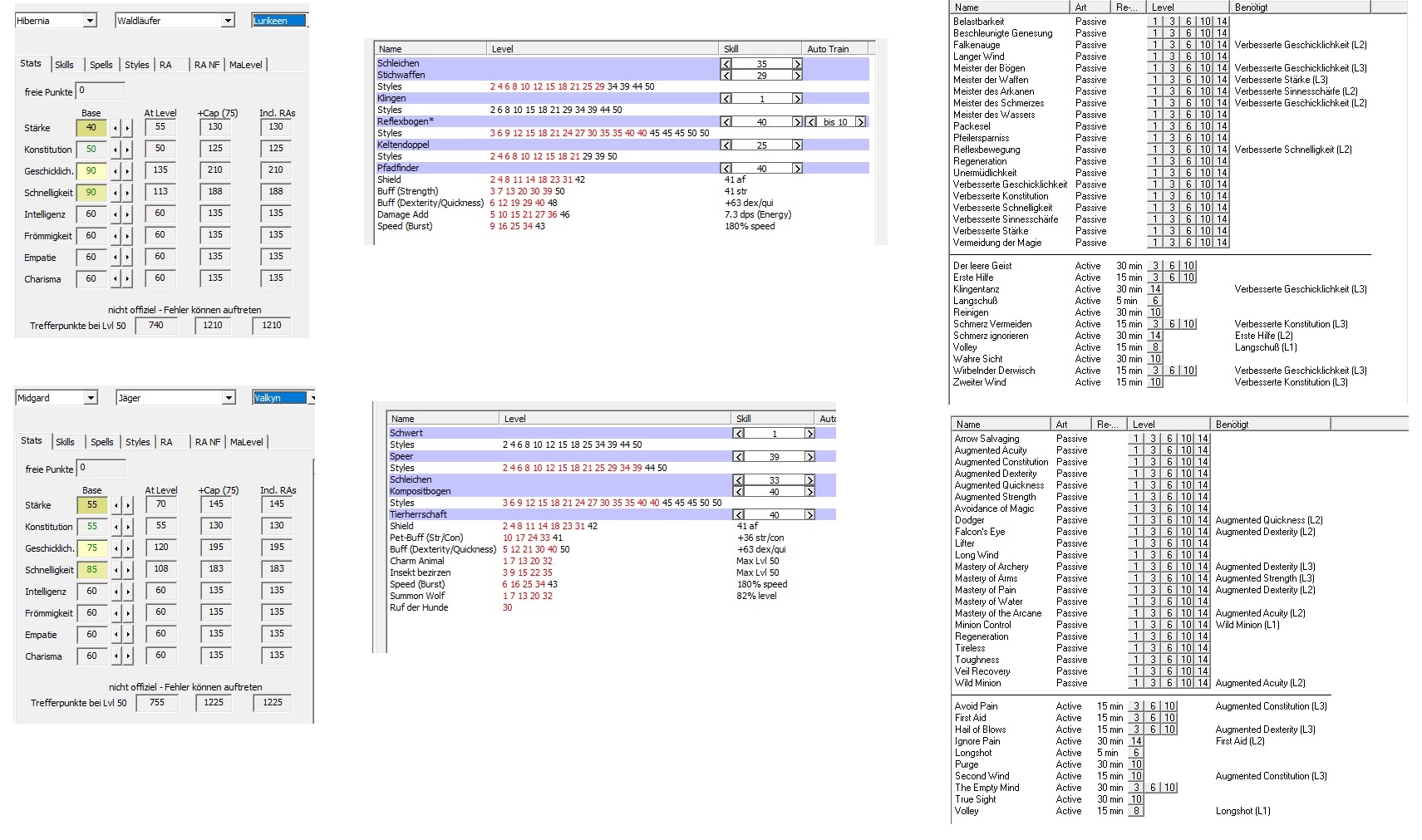Open RA NF tab in Midgard panel

point(208,442)
